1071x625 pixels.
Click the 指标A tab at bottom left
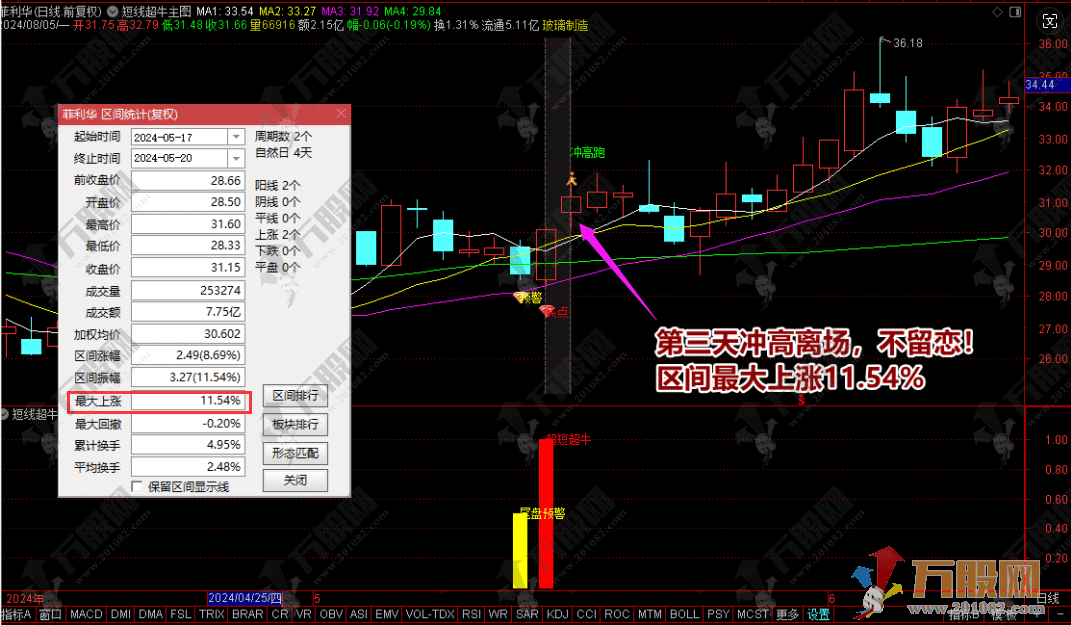pyautogui.click(x=16, y=614)
